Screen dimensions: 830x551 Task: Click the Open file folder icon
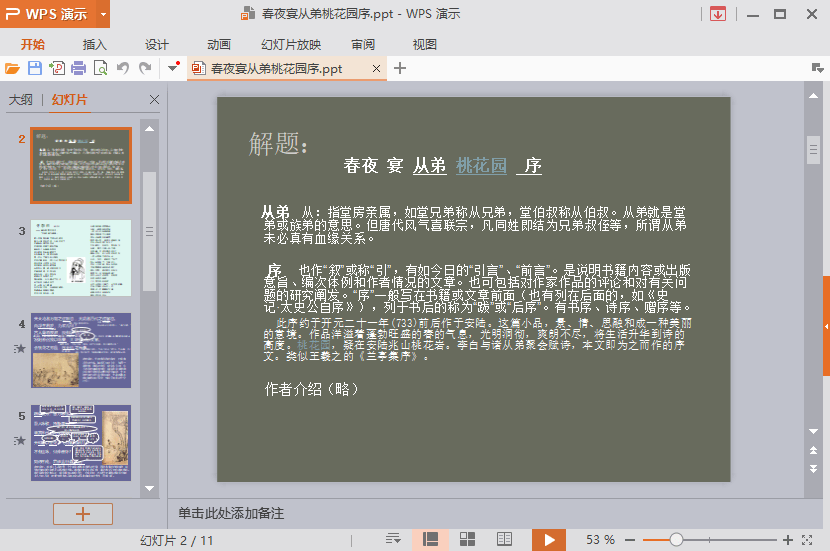12,68
